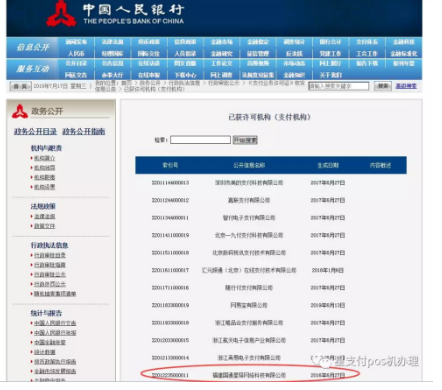Open 政务公开目录 link in sidebar
This screenshot has width=442, height=390.
pos(35,131)
